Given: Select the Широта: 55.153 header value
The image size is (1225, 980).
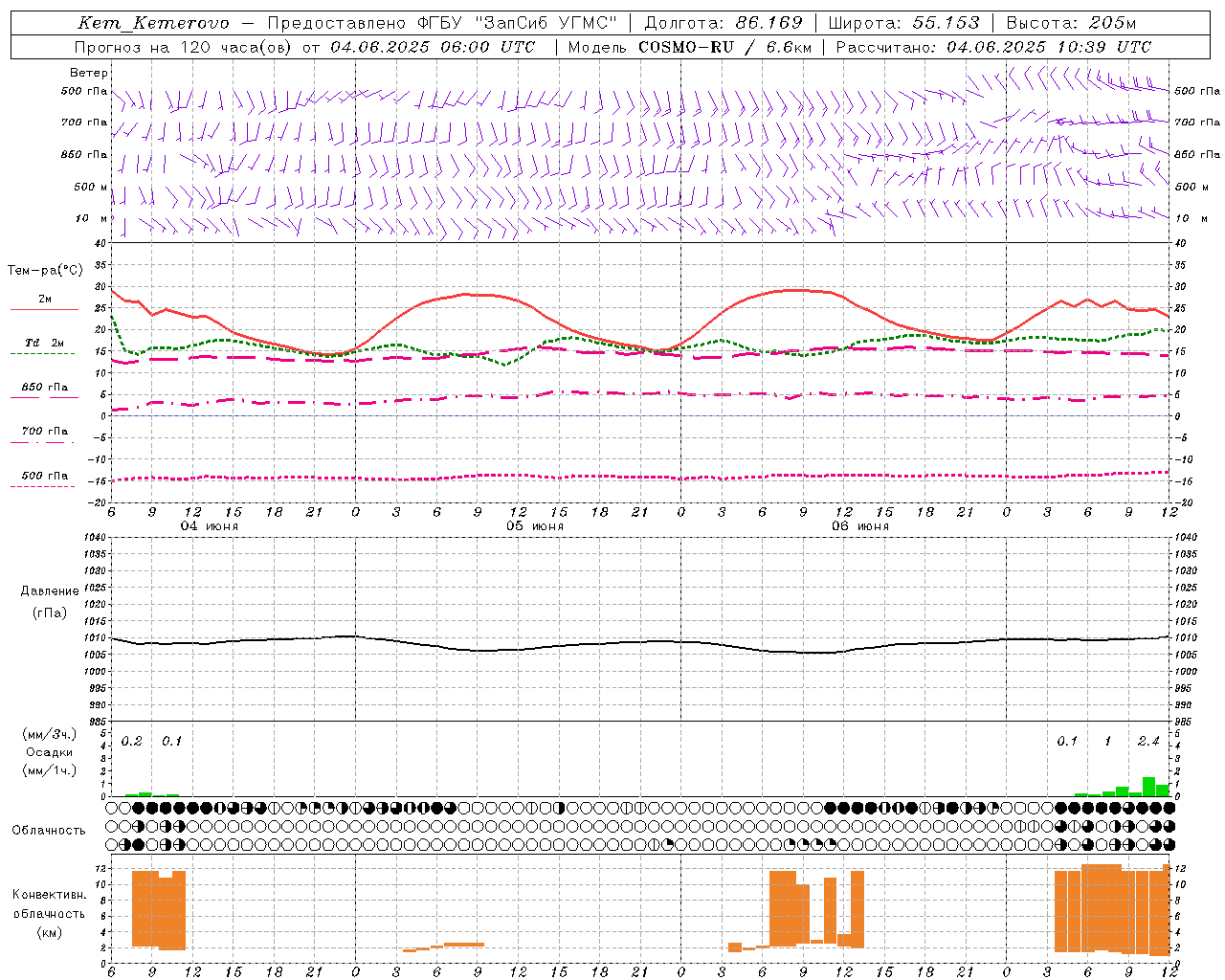Looking at the screenshot, I should pyautogui.click(x=904, y=24).
